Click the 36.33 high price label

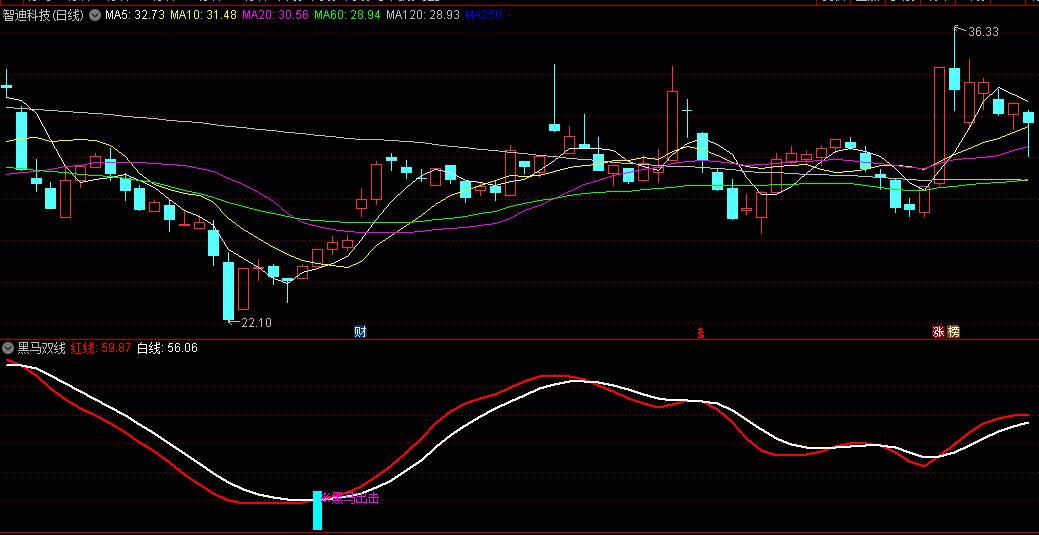pyautogui.click(x=983, y=32)
